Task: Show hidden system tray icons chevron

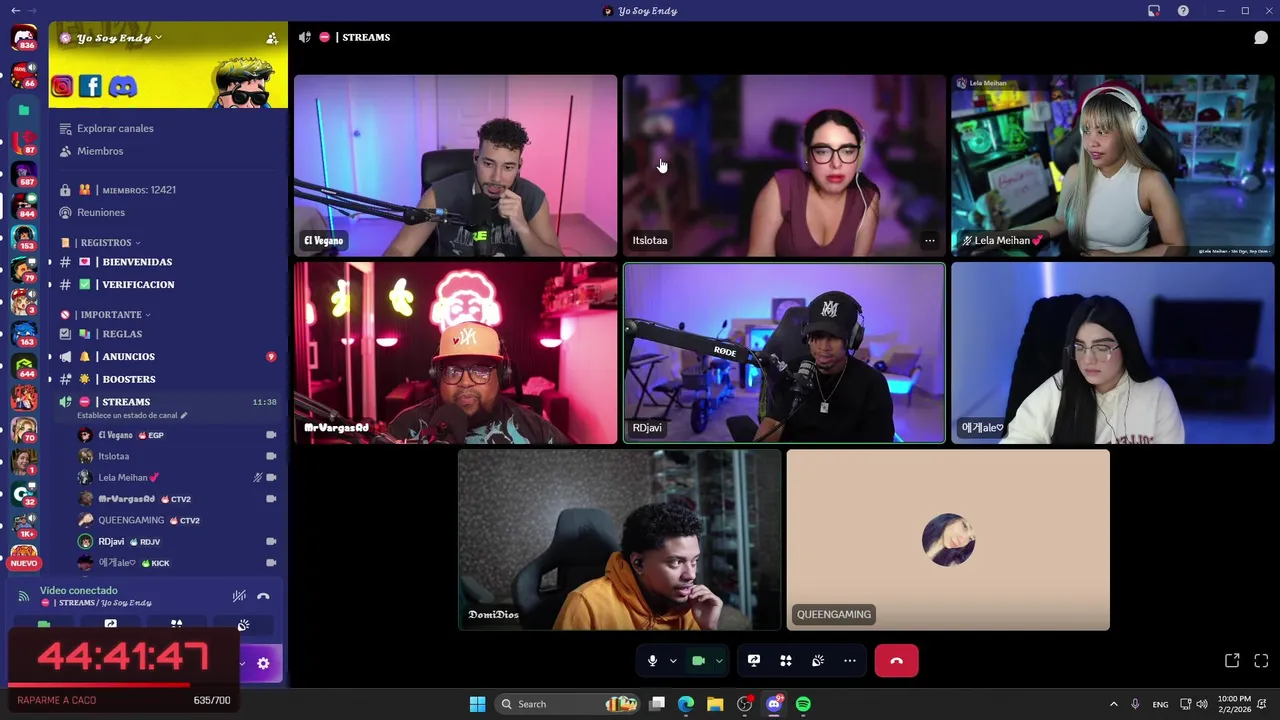Action: 1113,704
